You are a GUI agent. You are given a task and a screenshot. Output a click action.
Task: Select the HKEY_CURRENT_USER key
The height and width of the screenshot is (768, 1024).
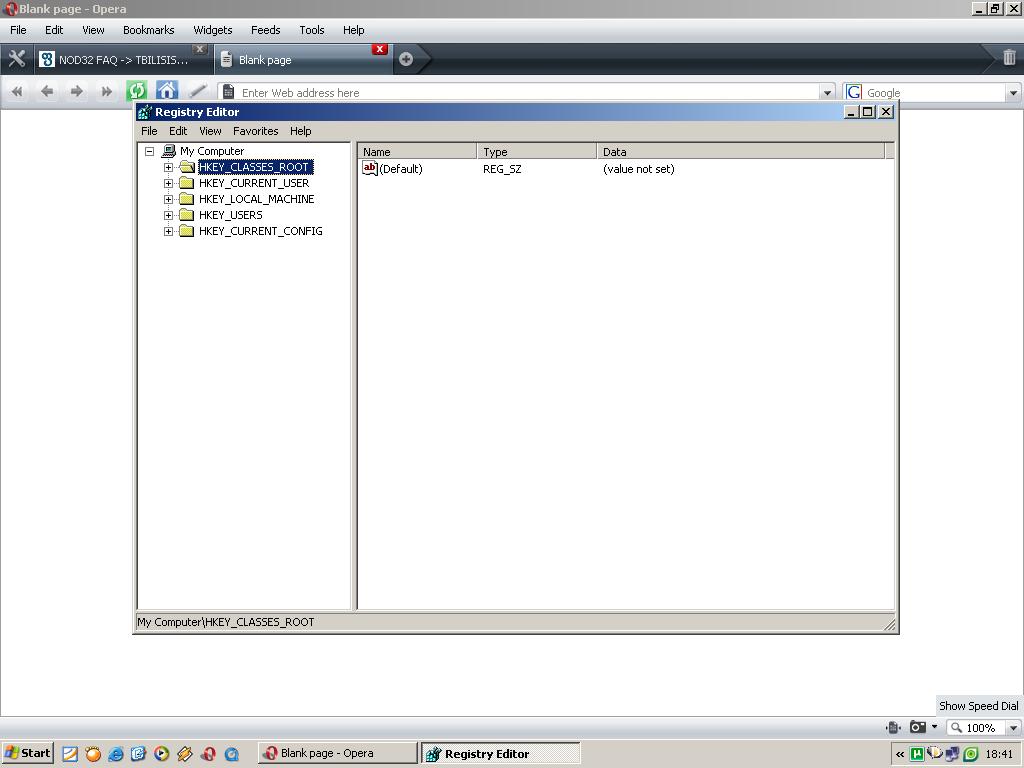coord(253,183)
